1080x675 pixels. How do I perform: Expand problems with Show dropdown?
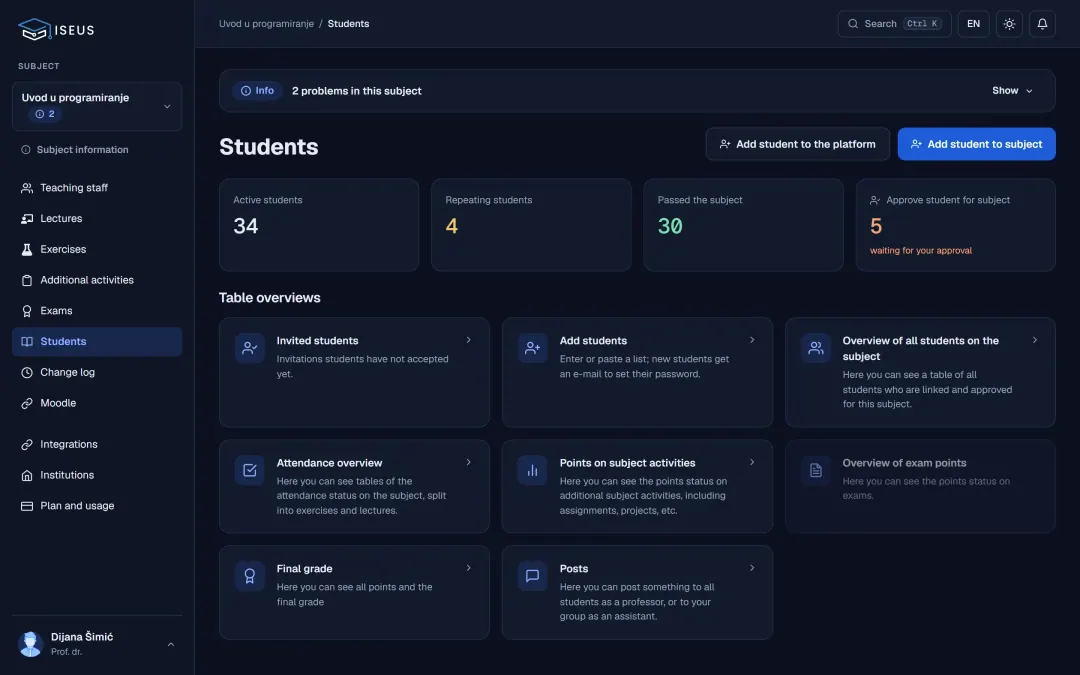coord(1012,90)
